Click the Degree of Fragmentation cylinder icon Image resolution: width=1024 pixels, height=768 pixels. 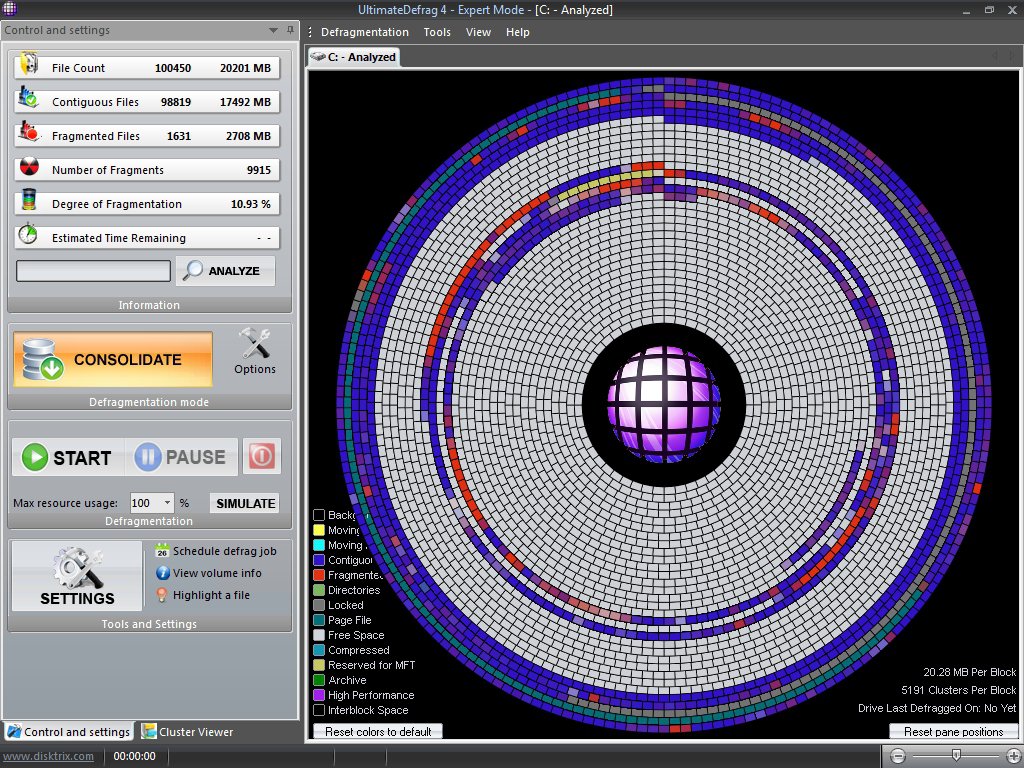coord(29,199)
